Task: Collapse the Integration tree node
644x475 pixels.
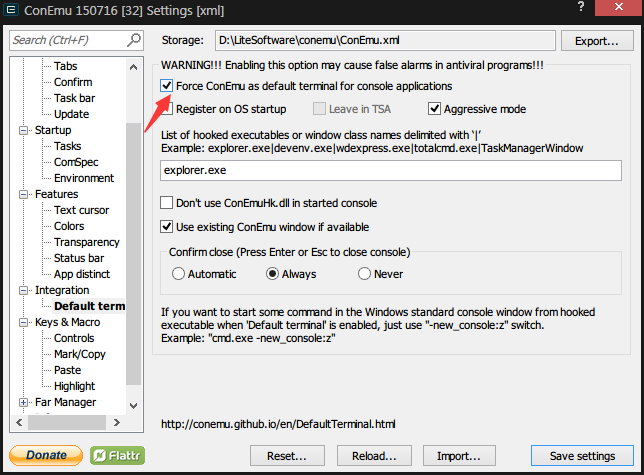Action: click(x=23, y=291)
